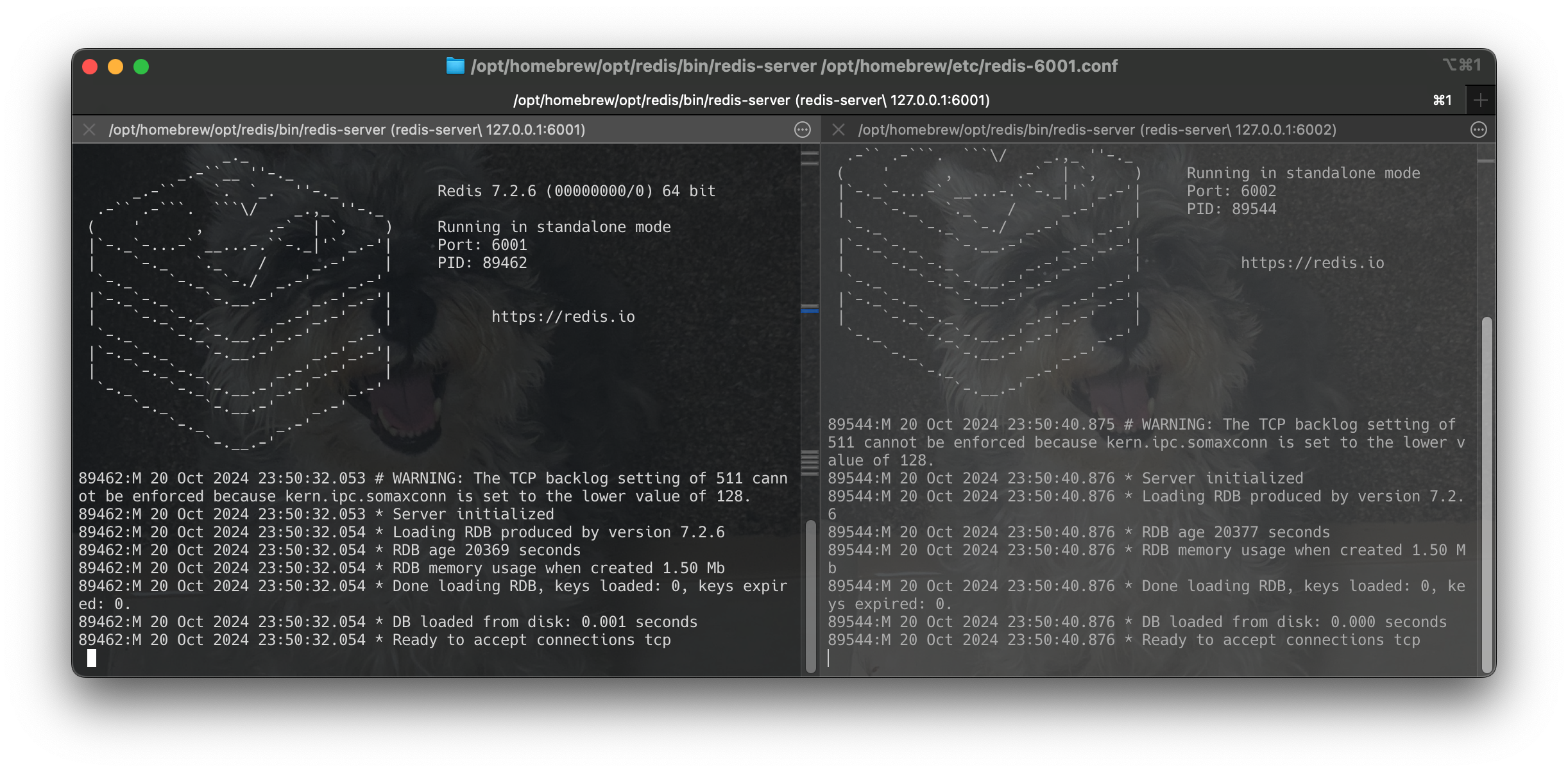Minimize the window with the yellow traffic light
The width and height of the screenshot is (1568, 772).
click(x=115, y=66)
